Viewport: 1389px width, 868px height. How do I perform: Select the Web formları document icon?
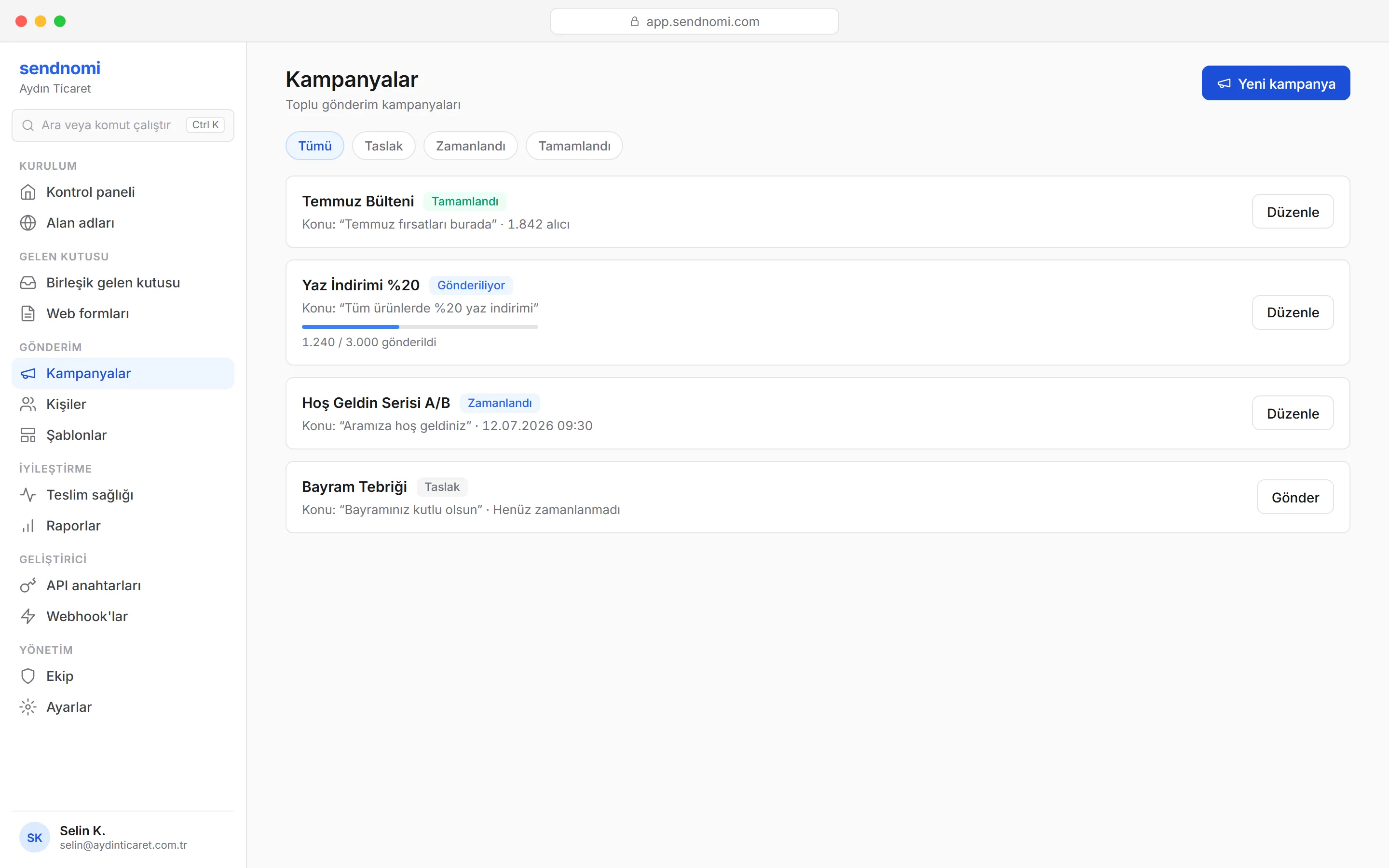point(27,313)
